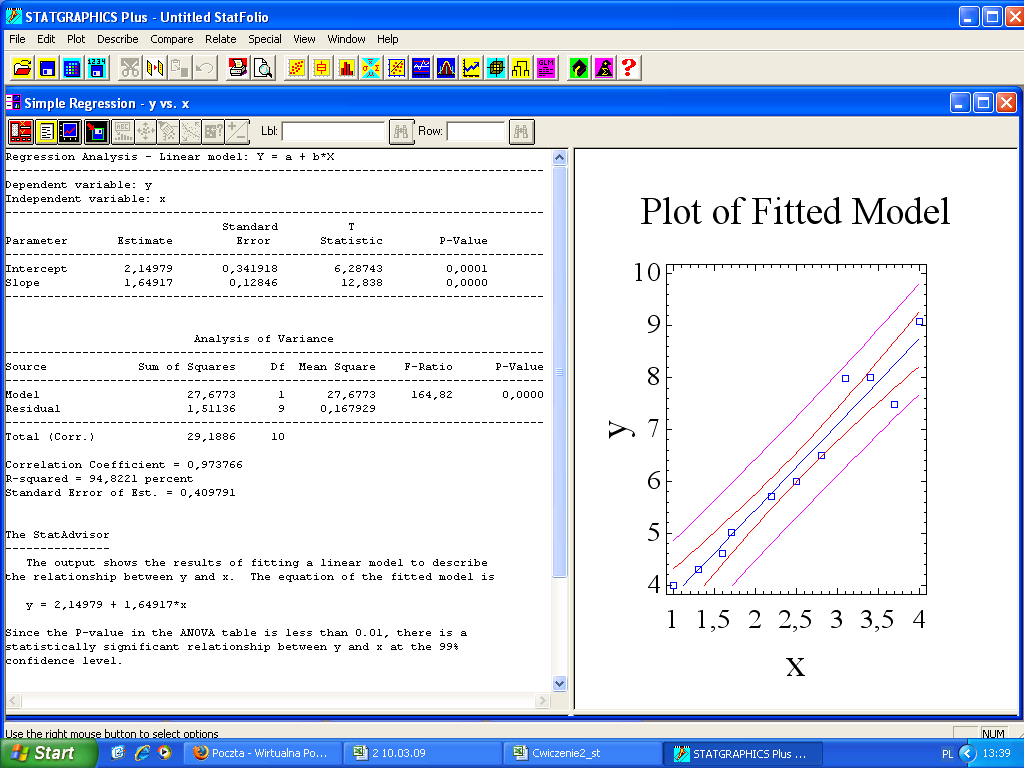Click Internet Explorer quick launch icon
1024x768 pixels.
click(x=142, y=753)
